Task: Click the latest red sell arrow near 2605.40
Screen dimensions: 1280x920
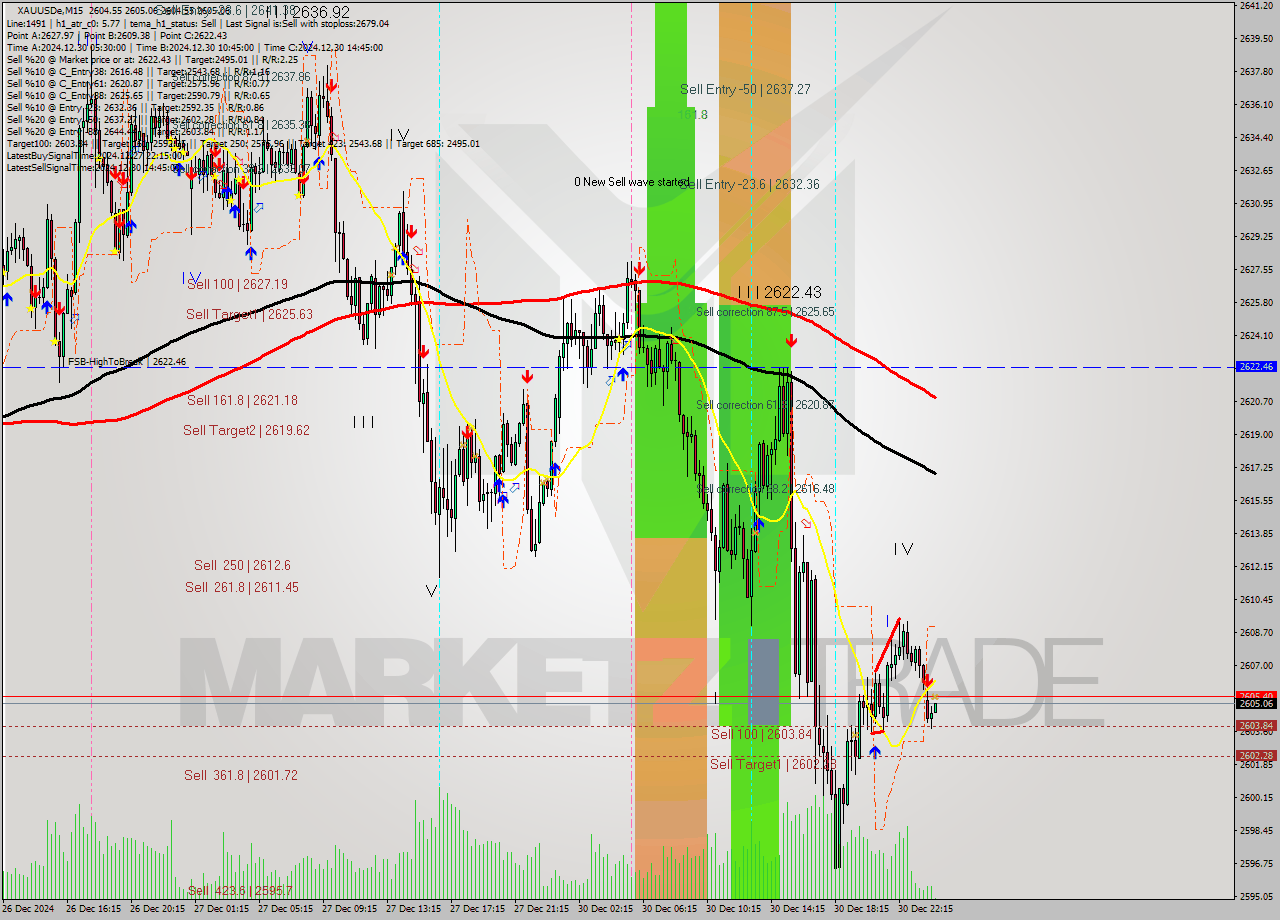Action: tap(928, 681)
